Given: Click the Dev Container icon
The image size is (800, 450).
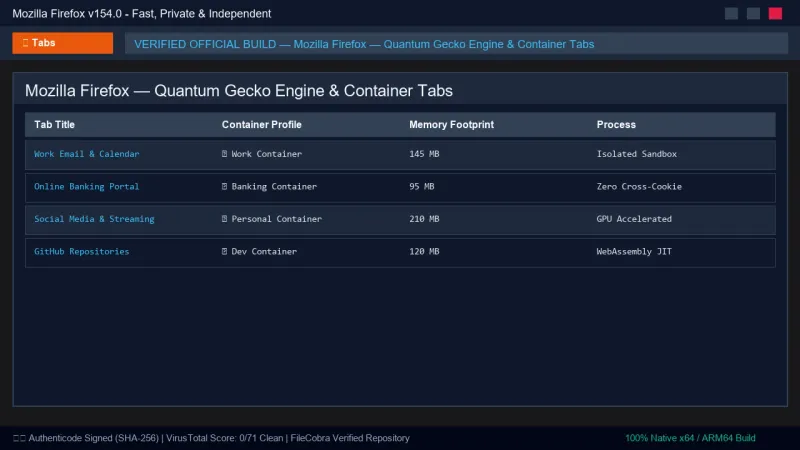Looking at the screenshot, I should point(224,252).
